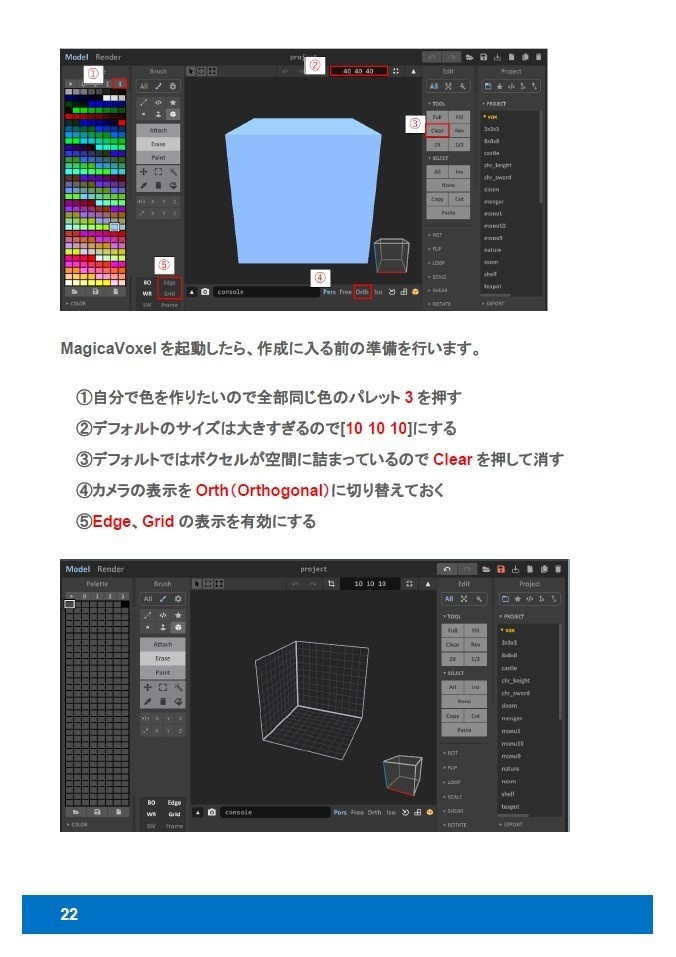Select Orth camera mode in the upper screenshot
Image resolution: width=676 pixels, height=957 pixels.
[362, 292]
